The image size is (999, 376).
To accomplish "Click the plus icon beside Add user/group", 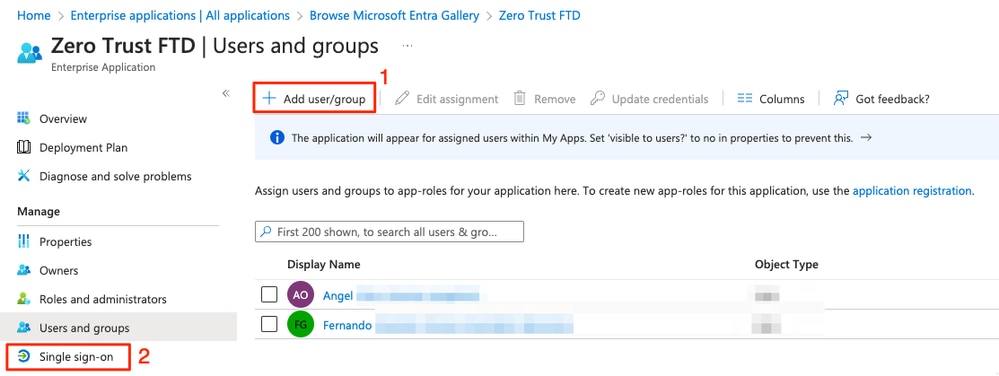I will pos(269,99).
